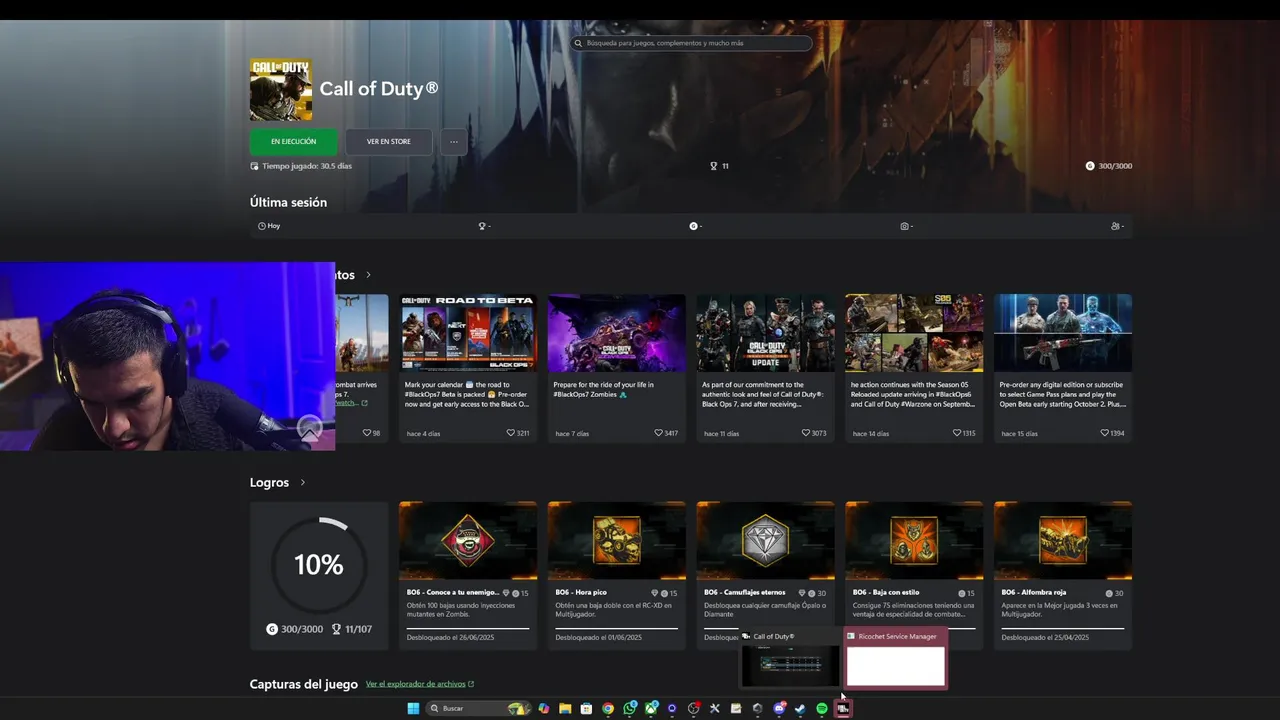Switch to OBS Studio in taskbar
Image resolution: width=1280 pixels, height=720 pixels.
coord(694,708)
